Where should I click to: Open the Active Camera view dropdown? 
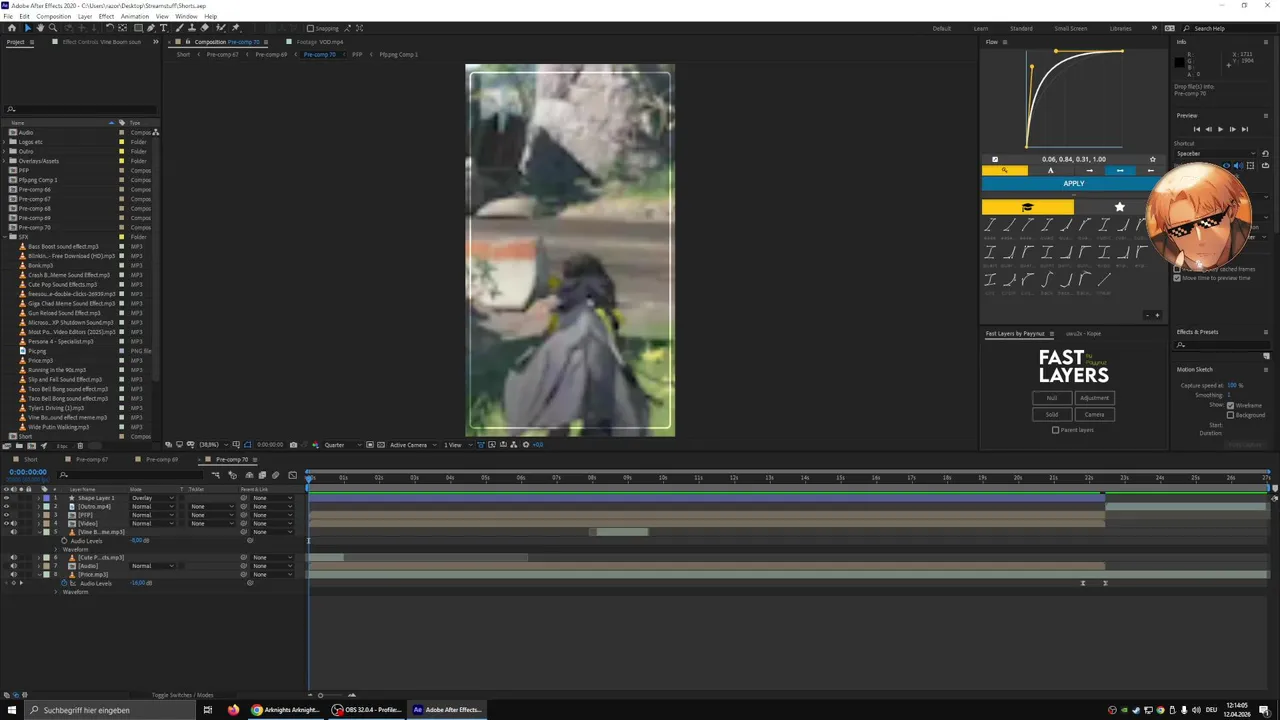coord(413,445)
